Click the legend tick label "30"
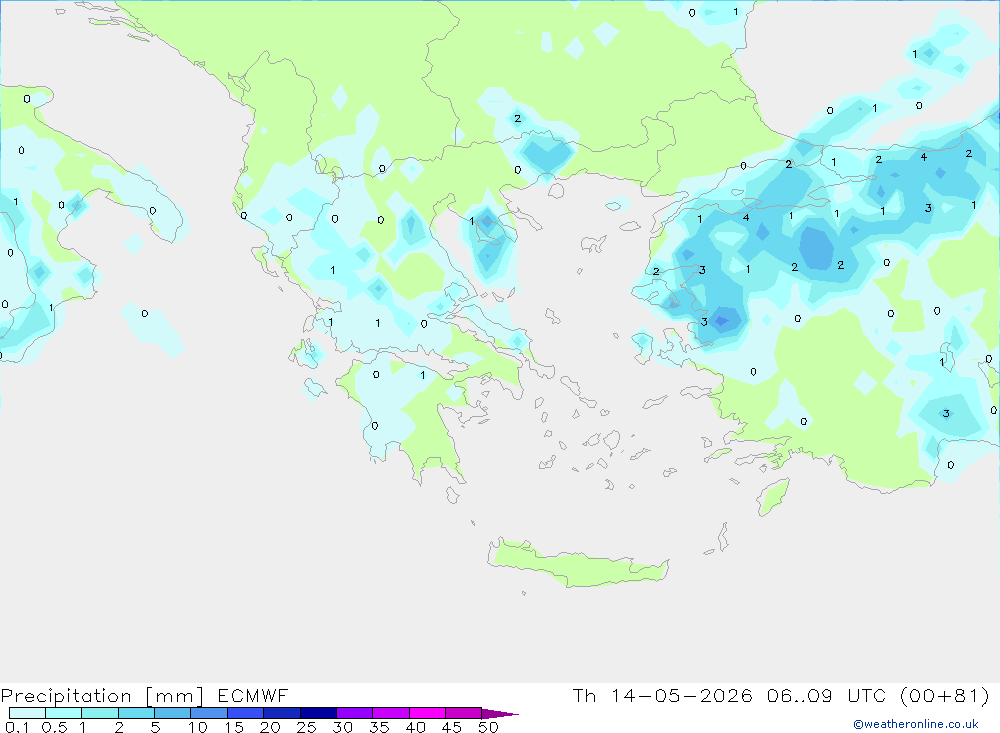The image size is (1000, 733). 343,727
